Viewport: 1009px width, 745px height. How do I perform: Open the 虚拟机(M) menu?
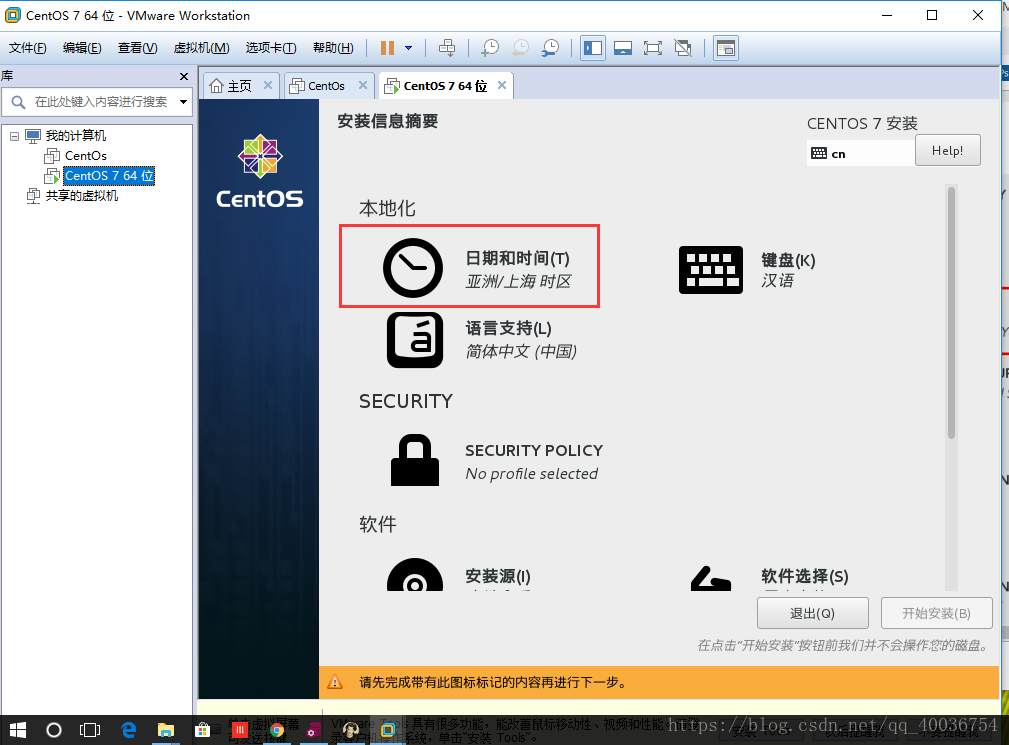tap(201, 48)
